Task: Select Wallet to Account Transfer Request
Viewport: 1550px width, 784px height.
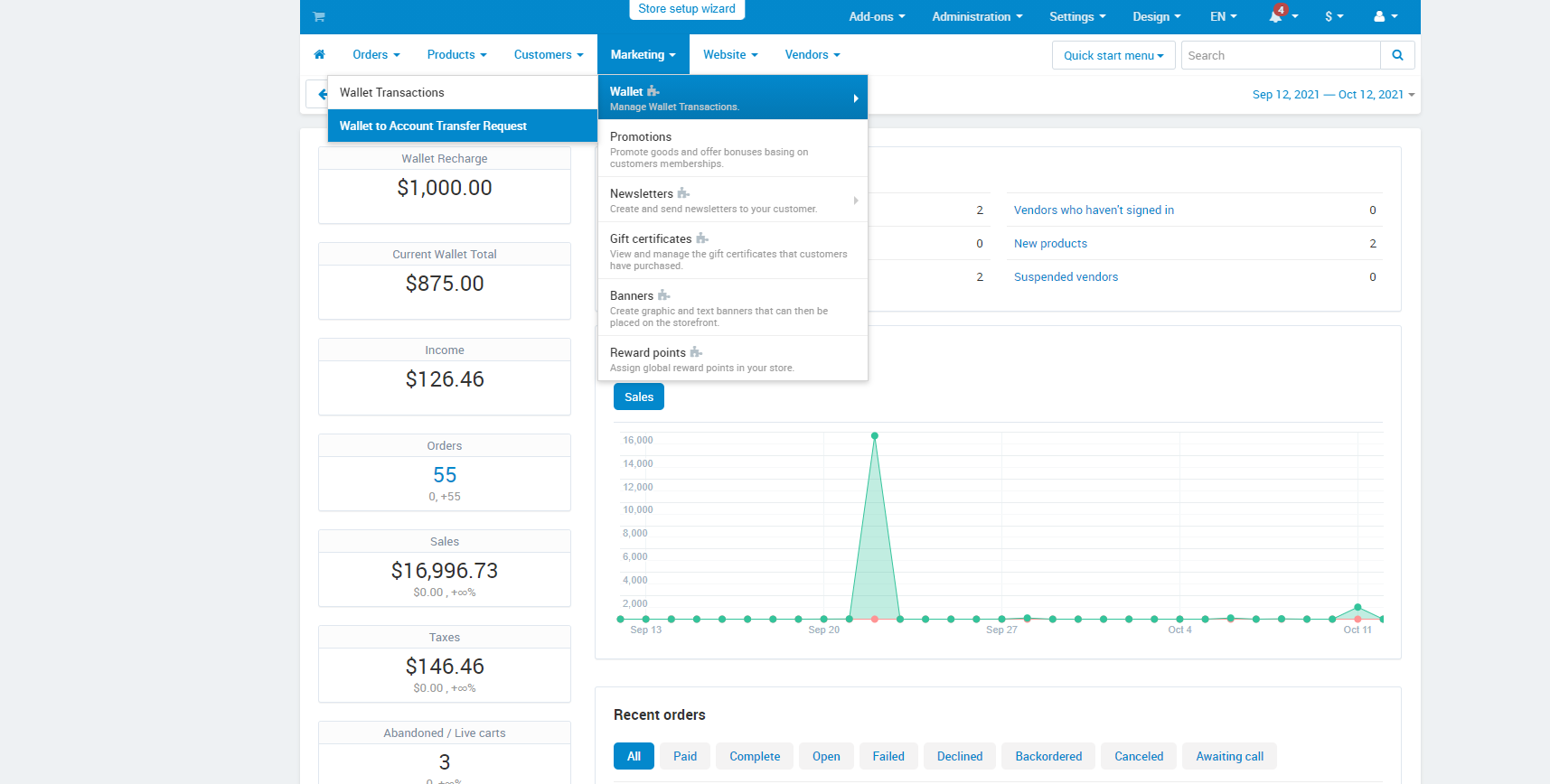Action: pyautogui.click(x=463, y=126)
